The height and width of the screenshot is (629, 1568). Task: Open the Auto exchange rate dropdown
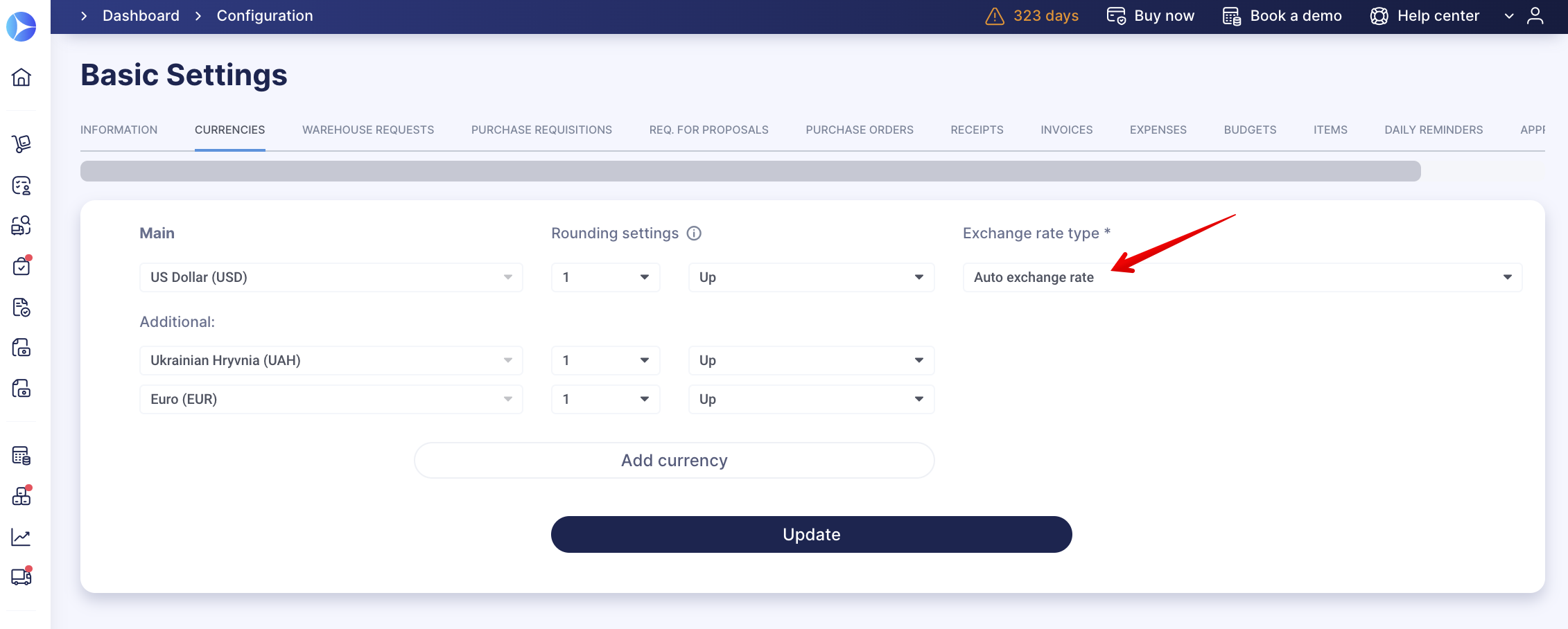(x=1243, y=277)
